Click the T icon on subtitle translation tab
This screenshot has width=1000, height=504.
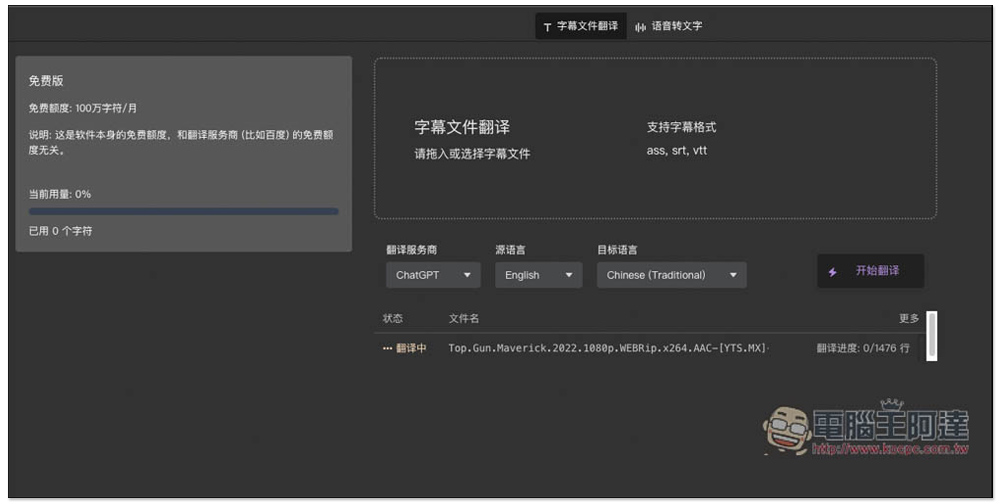coord(547,27)
